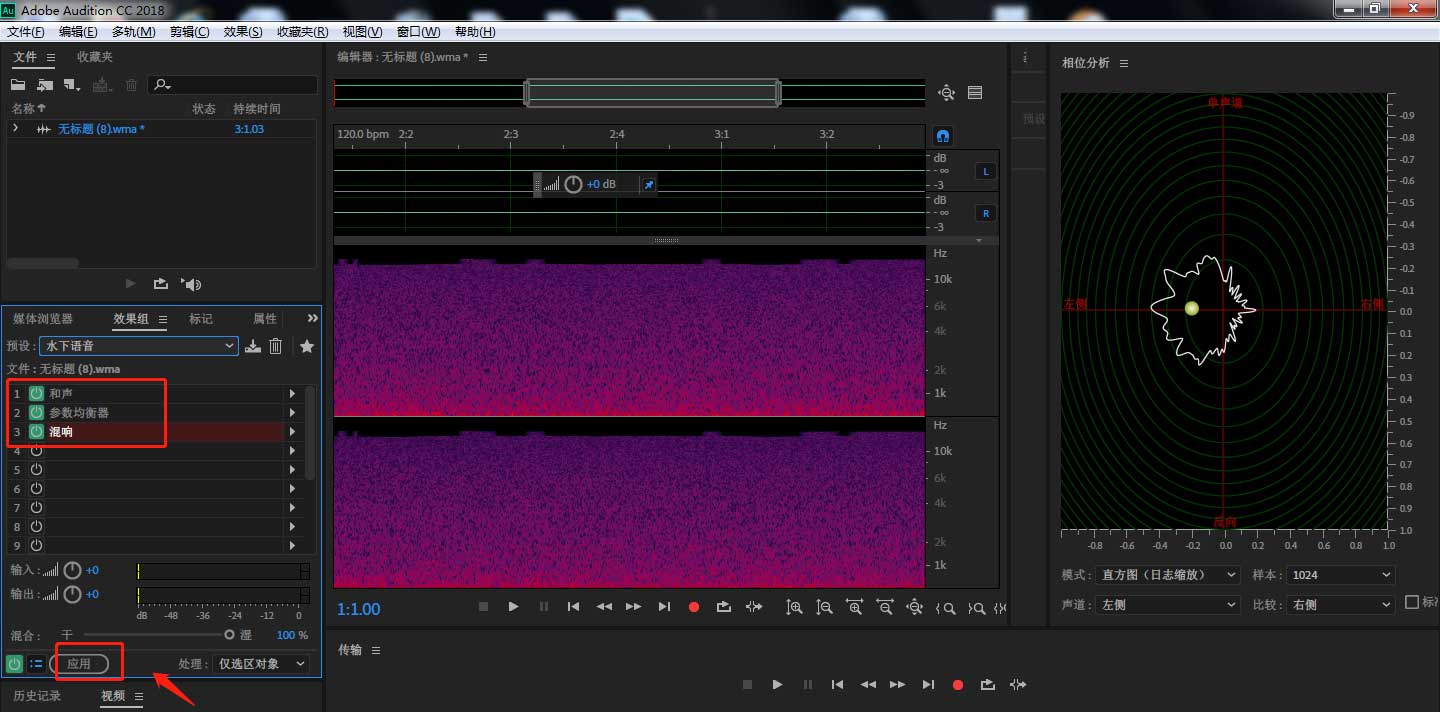1440x712 pixels.
Task: Open the 处理 selection-only dropdown
Action: point(262,664)
